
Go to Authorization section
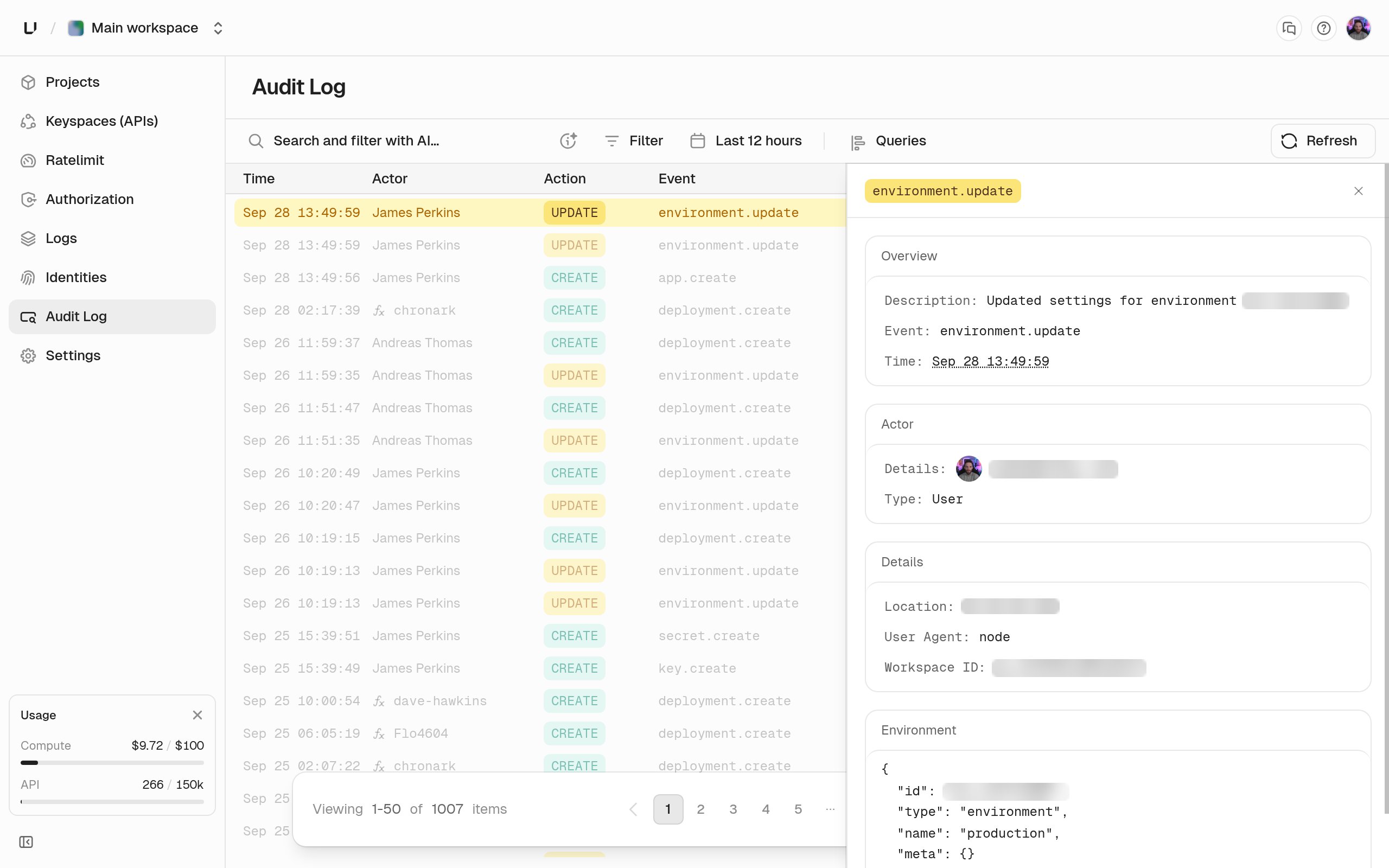point(112,199)
